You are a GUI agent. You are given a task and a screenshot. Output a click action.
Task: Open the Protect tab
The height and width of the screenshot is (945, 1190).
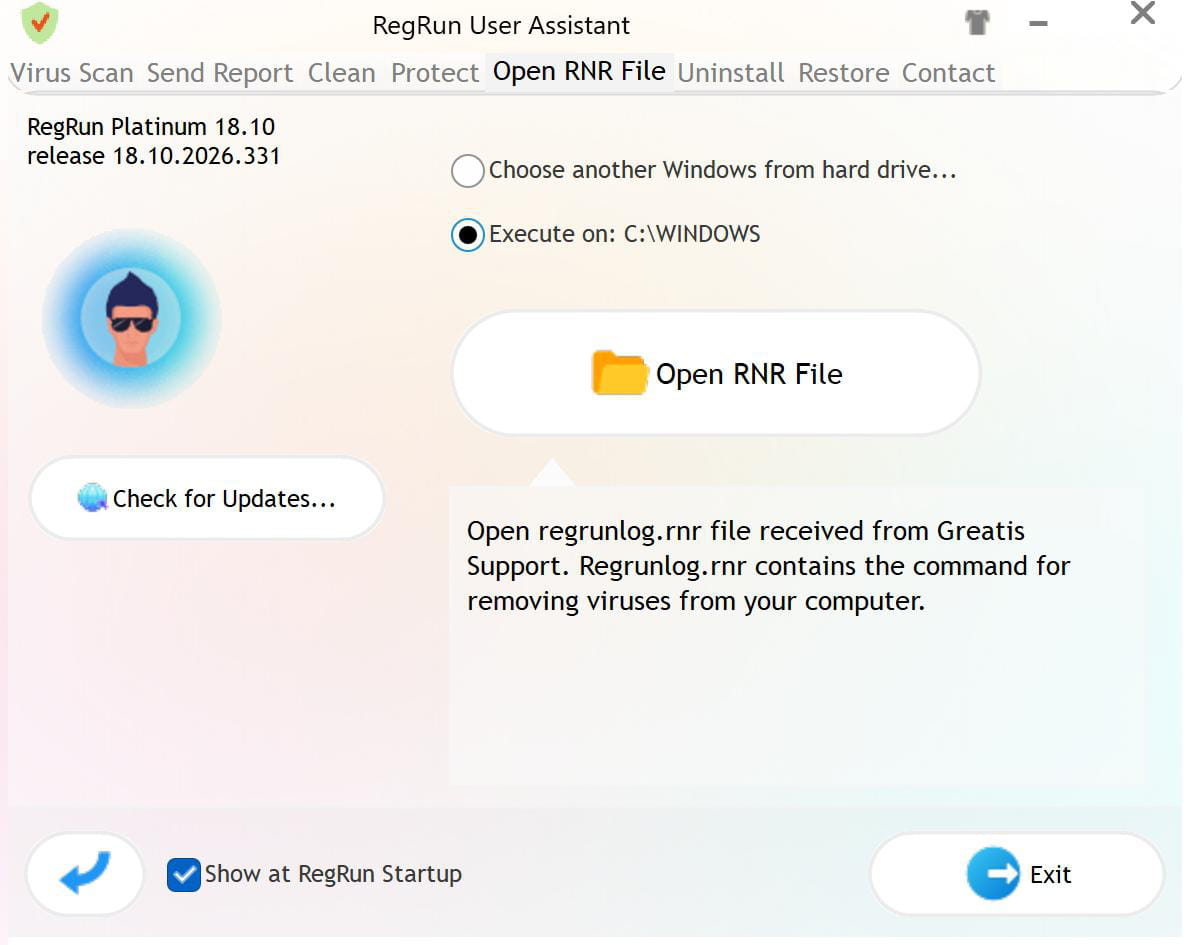coord(435,73)
